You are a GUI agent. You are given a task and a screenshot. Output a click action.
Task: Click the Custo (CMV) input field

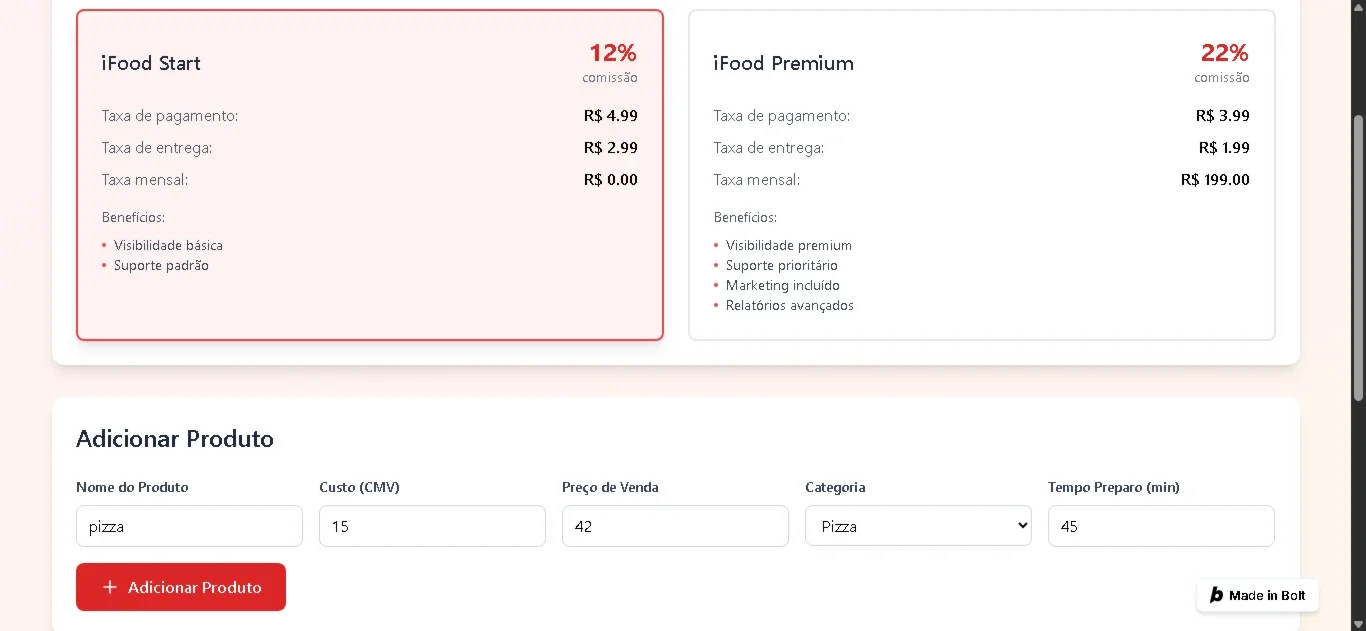pyautogui.click(x=432, y=526)
